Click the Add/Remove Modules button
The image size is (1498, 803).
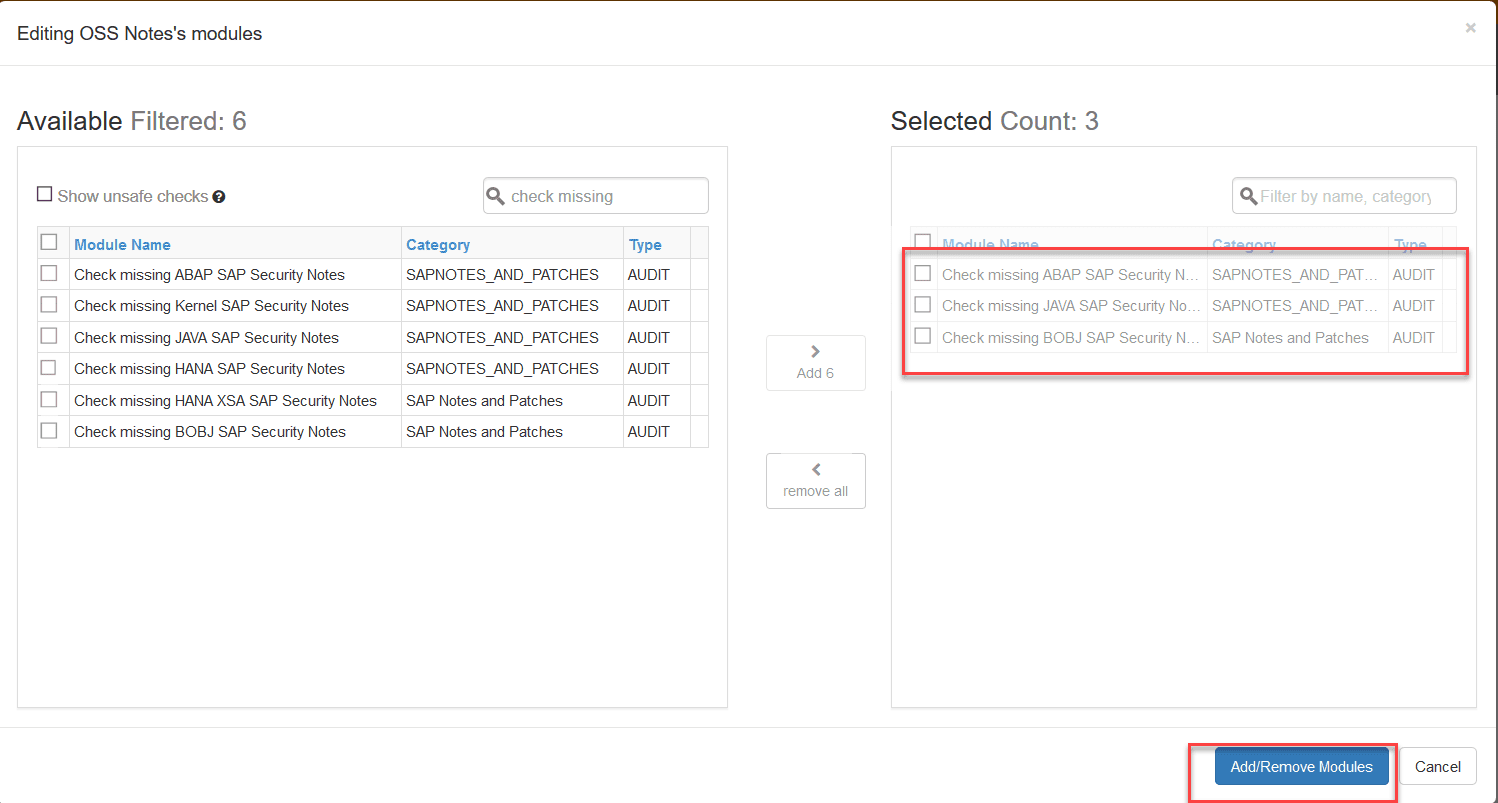pos(1301,767)
